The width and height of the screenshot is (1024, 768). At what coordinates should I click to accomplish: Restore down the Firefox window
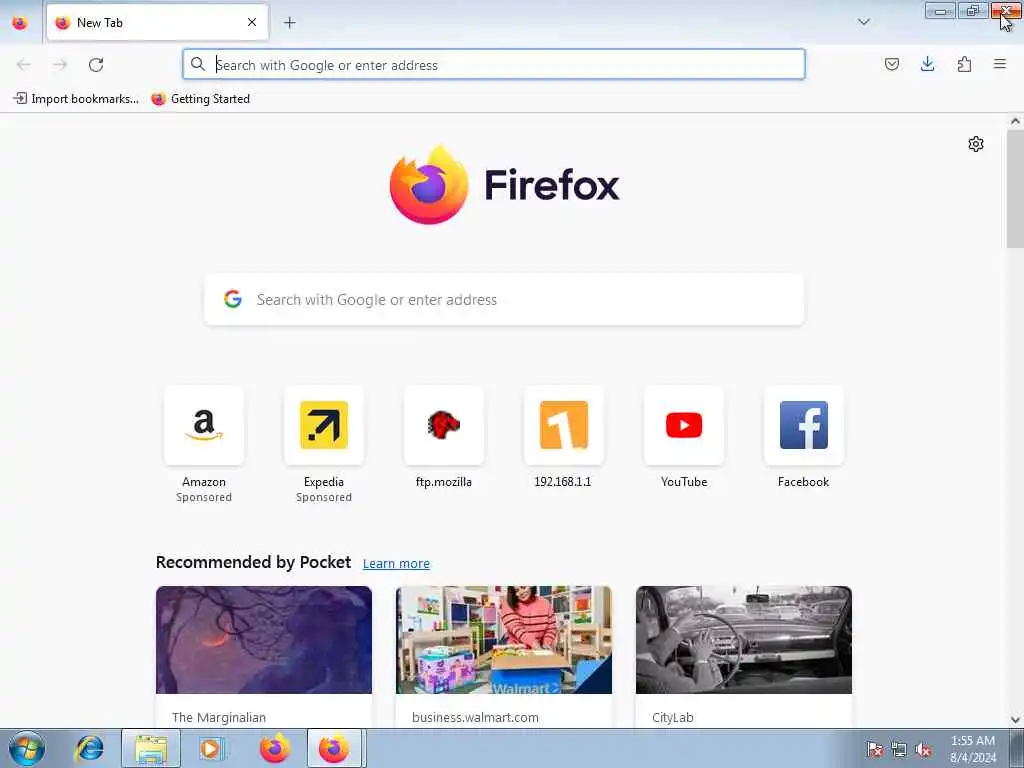pos(973,10)
